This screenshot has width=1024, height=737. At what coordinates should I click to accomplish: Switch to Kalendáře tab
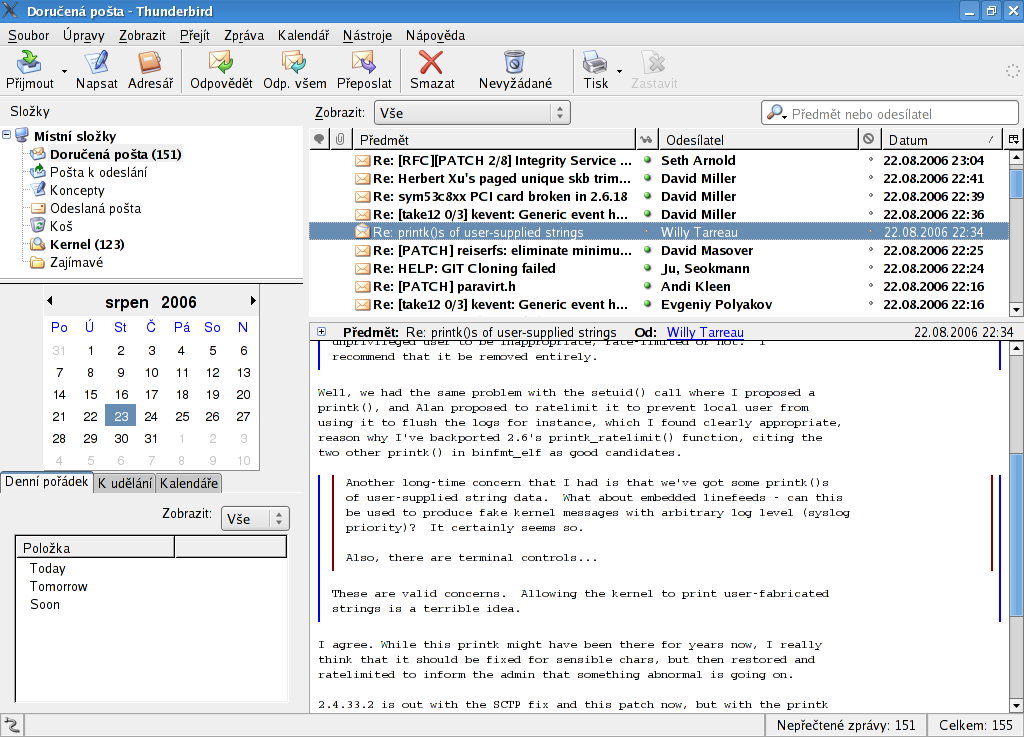pos(189,483)
